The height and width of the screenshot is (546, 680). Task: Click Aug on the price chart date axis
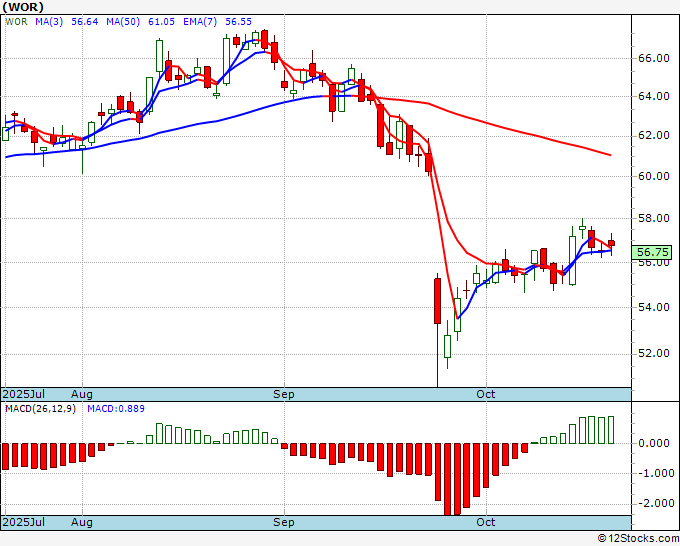tap(82, 395)
